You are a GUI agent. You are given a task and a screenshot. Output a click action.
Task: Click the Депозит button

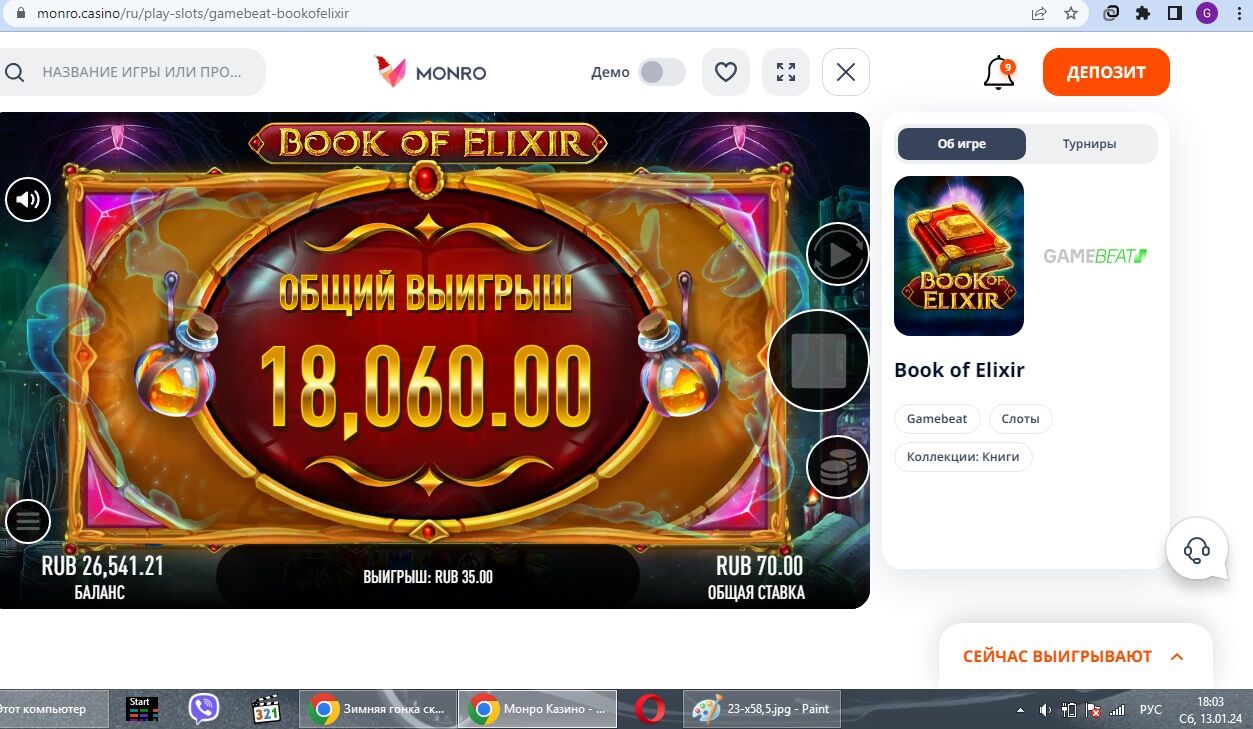point(1106,72)
